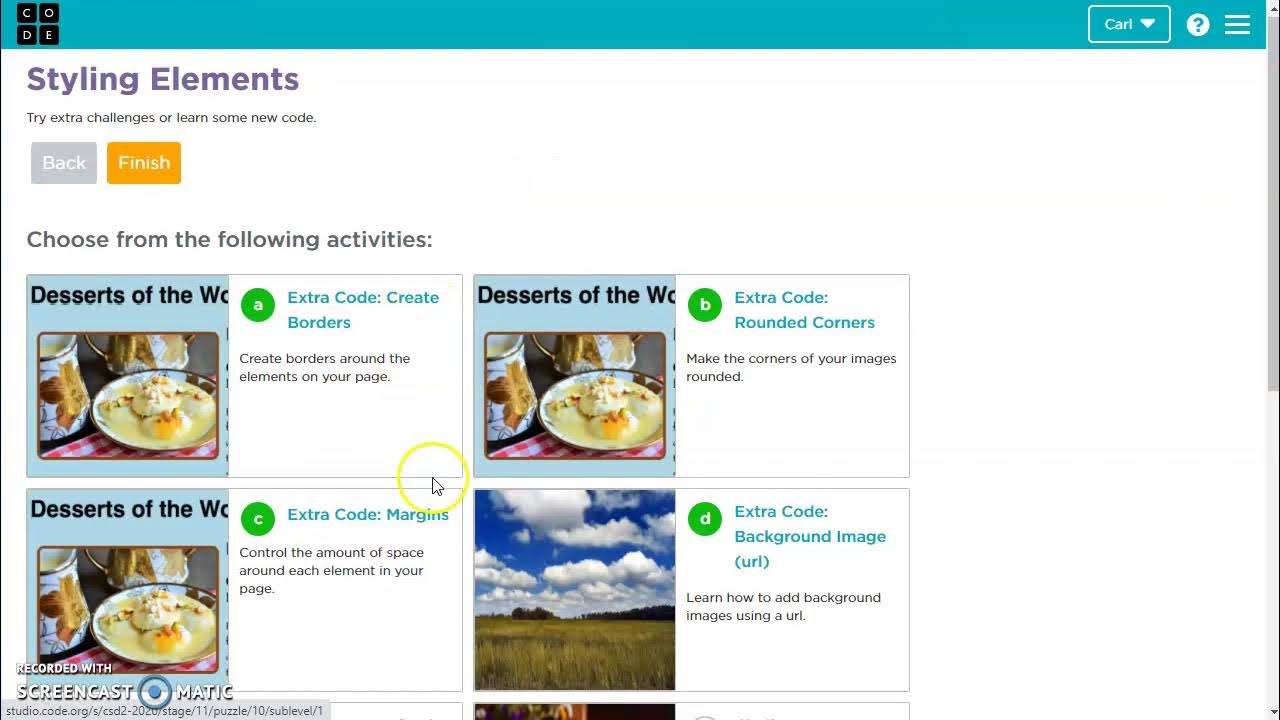Follow the Extra Code: Margins link

click(x=367, y=515)
